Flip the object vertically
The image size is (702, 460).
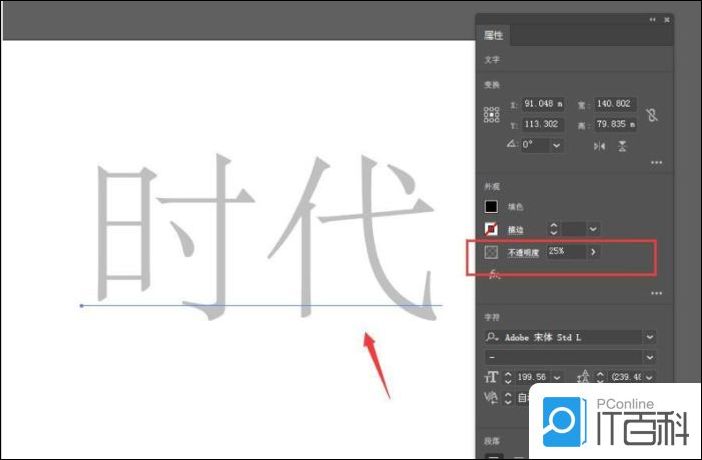pos(622,146)
